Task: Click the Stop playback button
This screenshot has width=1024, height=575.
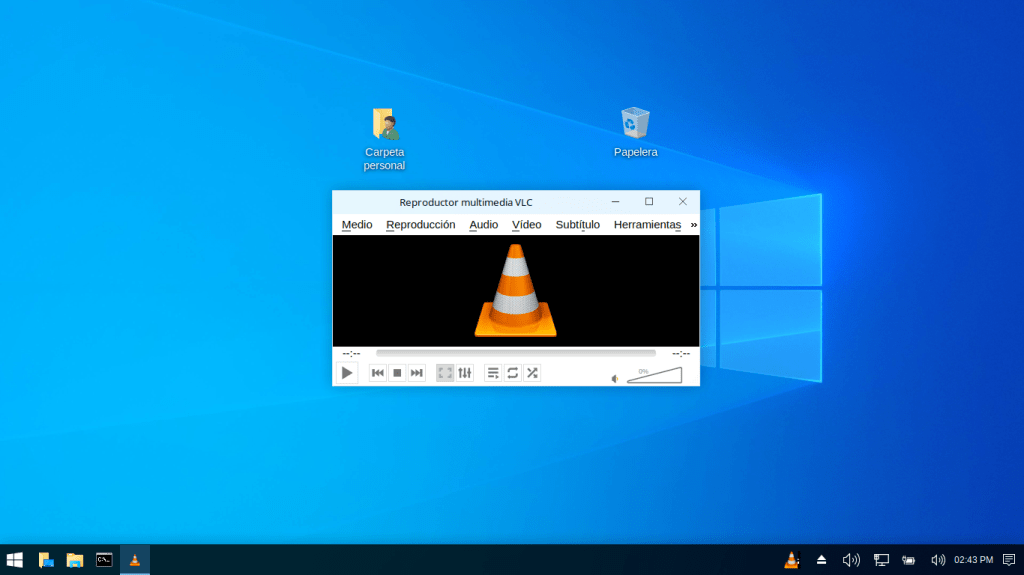Action: pyautogui.click(x=397, y=373)
